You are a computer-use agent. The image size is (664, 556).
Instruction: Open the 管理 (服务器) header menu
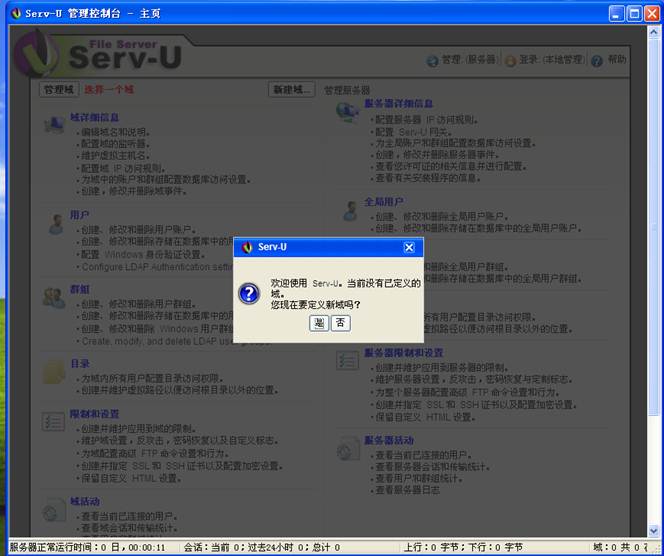click(468, 60)
